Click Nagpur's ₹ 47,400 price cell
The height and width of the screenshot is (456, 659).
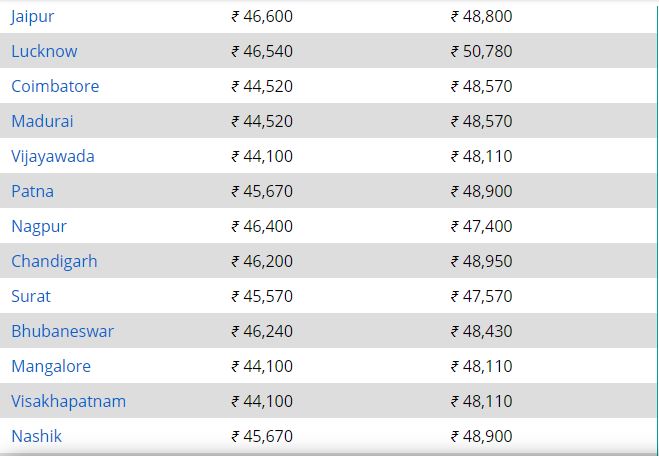pos(482,226)
